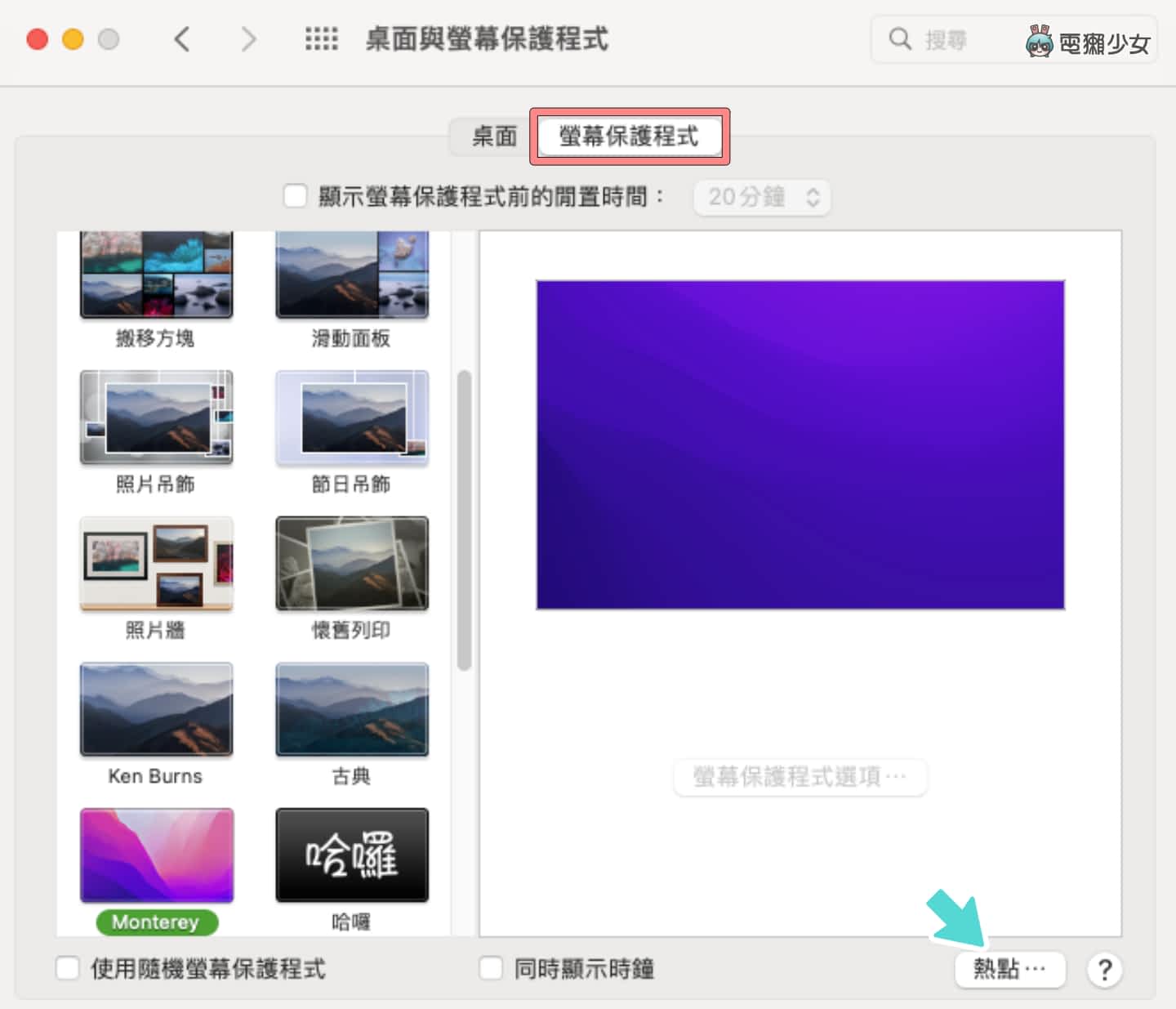Viewport: 1176px width, 1009px height.
Task: Click the screen saver list scrollbar
Action: coord(464,520)
